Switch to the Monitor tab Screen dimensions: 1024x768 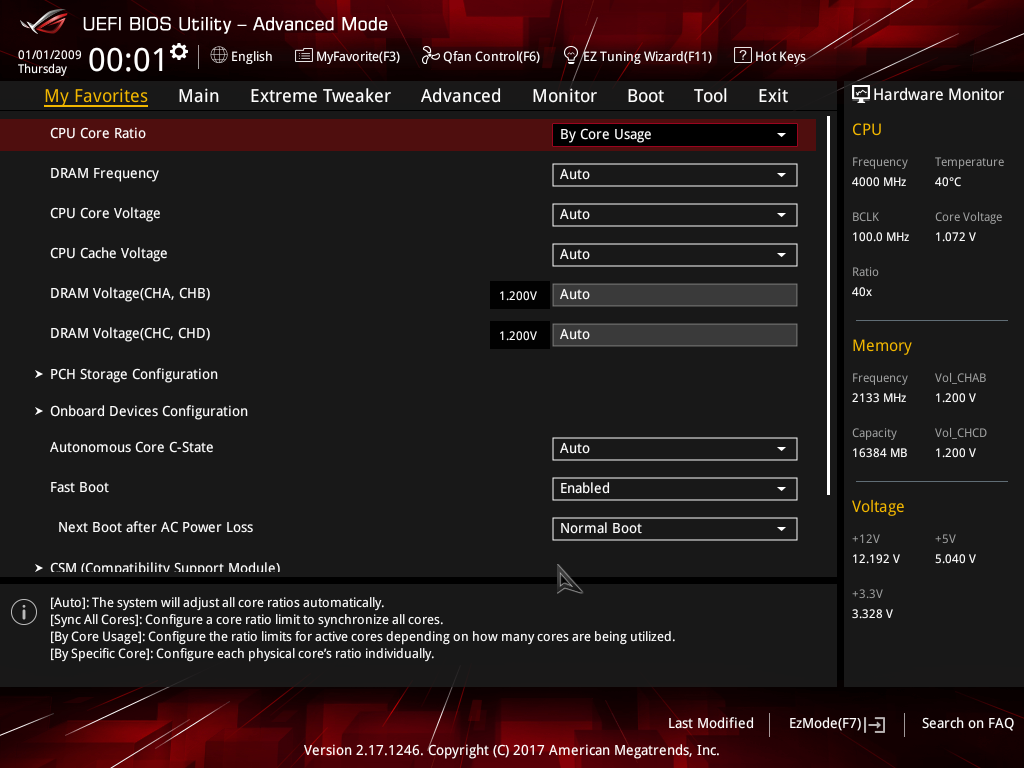coord(564,96)
